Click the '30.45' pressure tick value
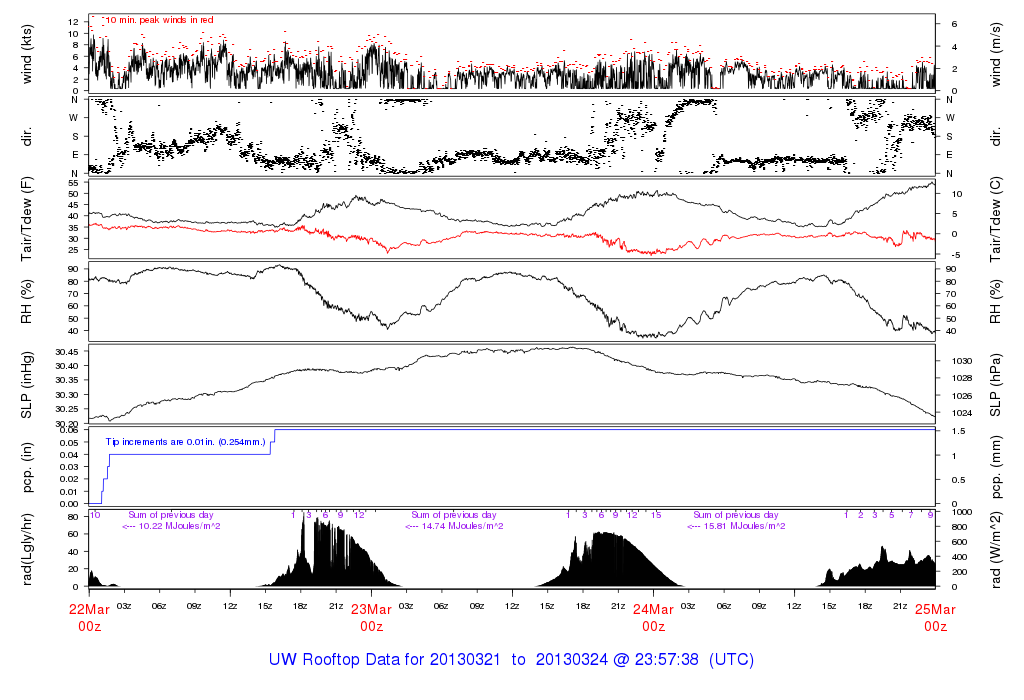This screenshot has height=700, width=1024. tap(67, 351)
